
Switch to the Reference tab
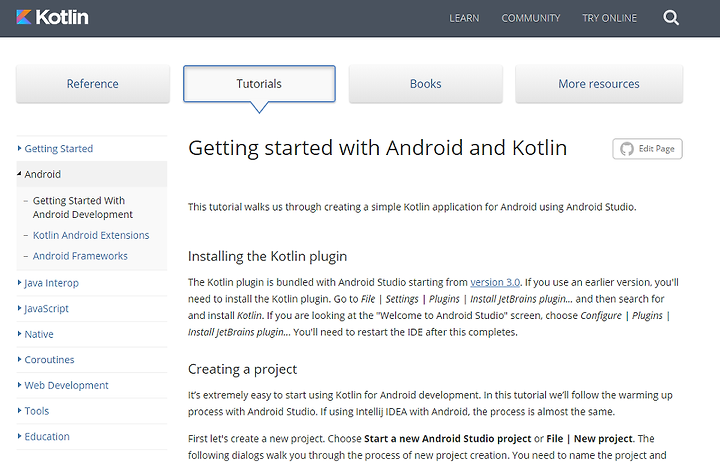[x=93, y=84]
